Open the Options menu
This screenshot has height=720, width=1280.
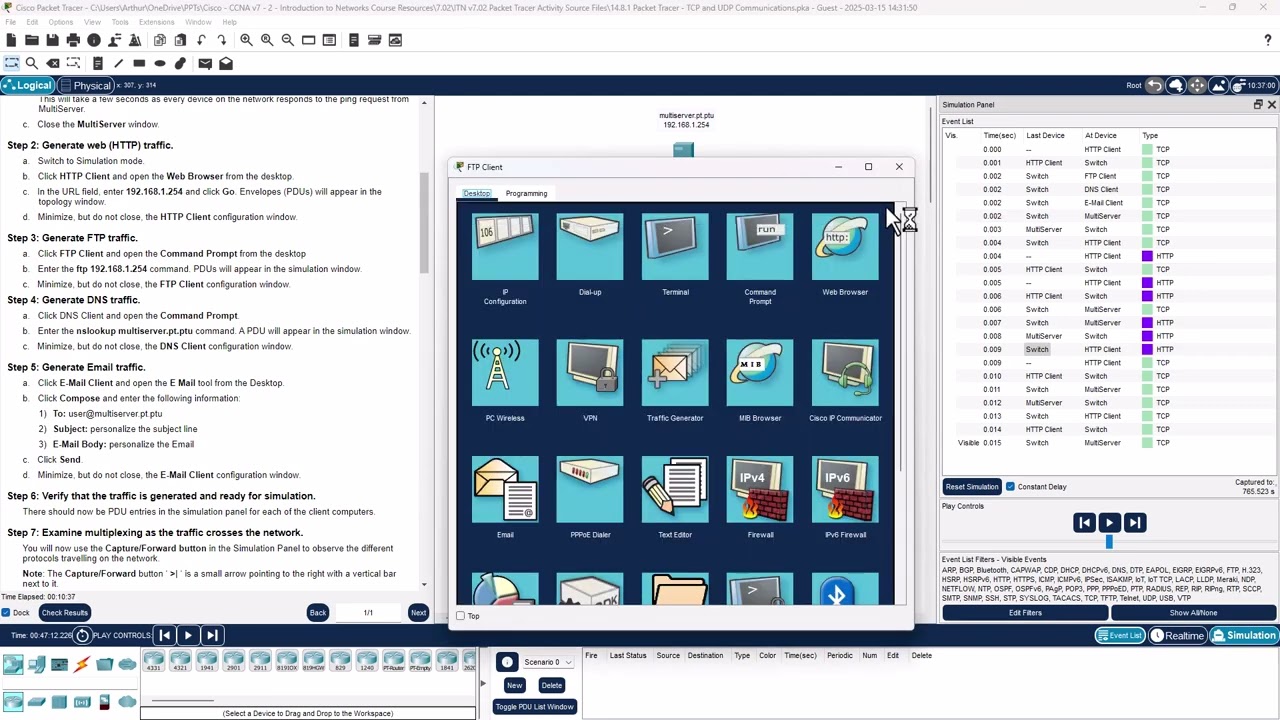[x=60, y=22]
